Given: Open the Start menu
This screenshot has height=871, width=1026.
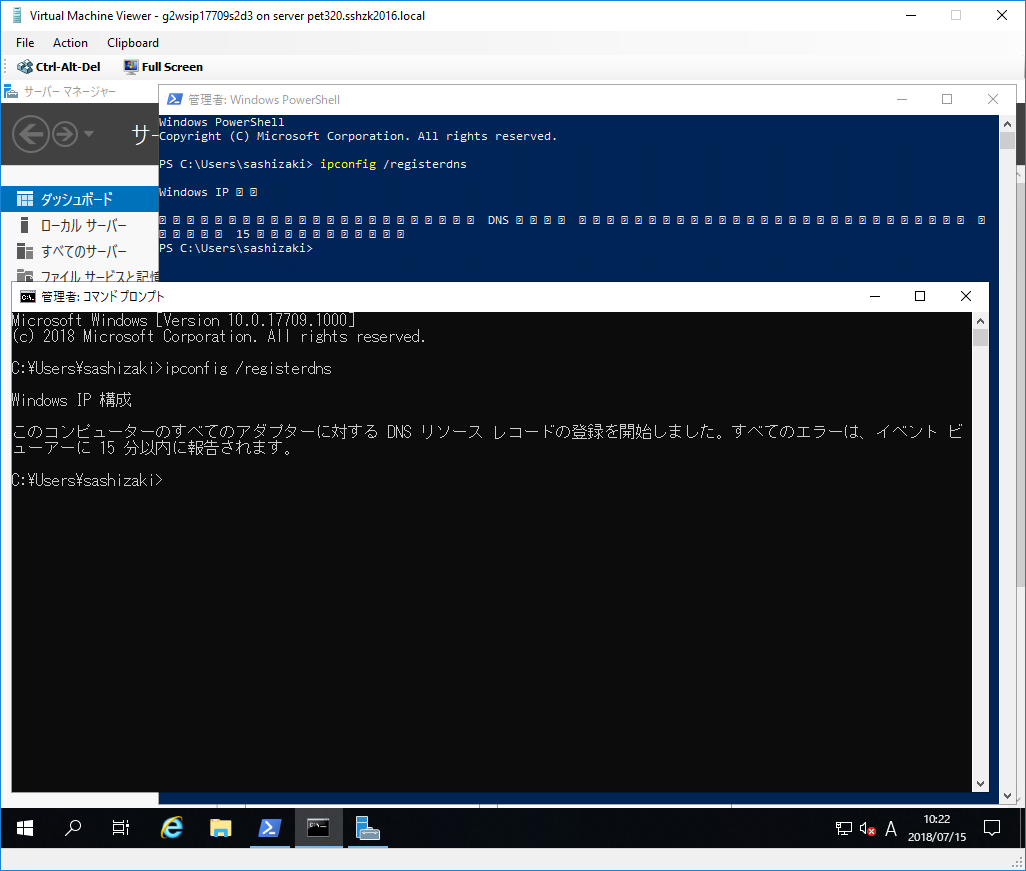Looking at the screenshot, I should (x=24, y=828).
